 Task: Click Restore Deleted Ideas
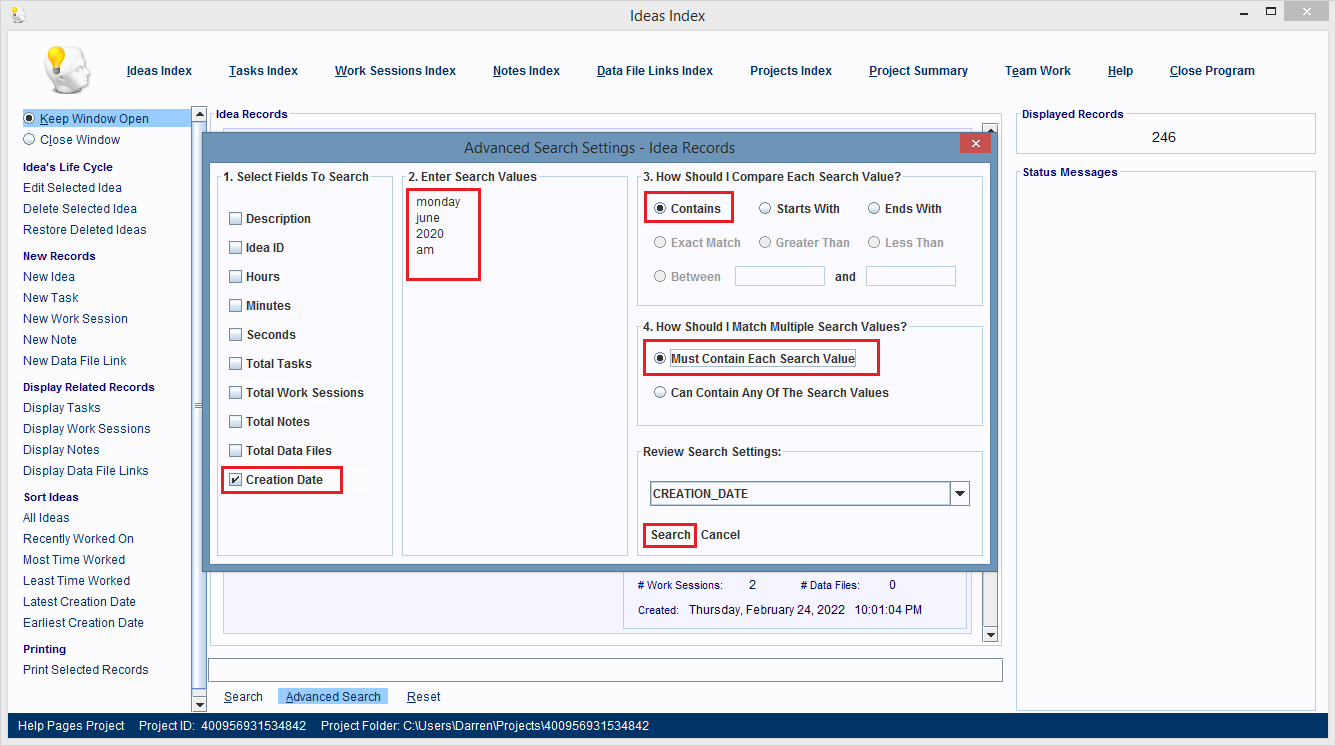[85, 230]
